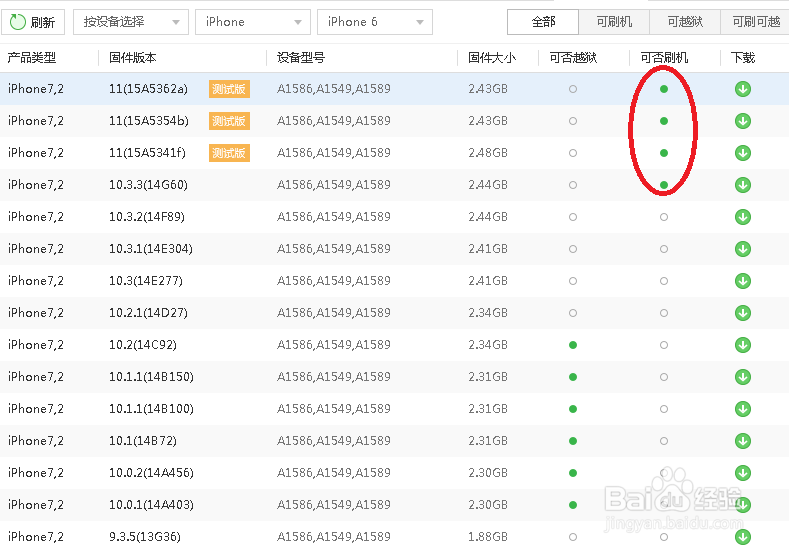Switch to the 可刷机 tab
The height and width of the screenshot is (551, 789).
click(x=614, y=22)
